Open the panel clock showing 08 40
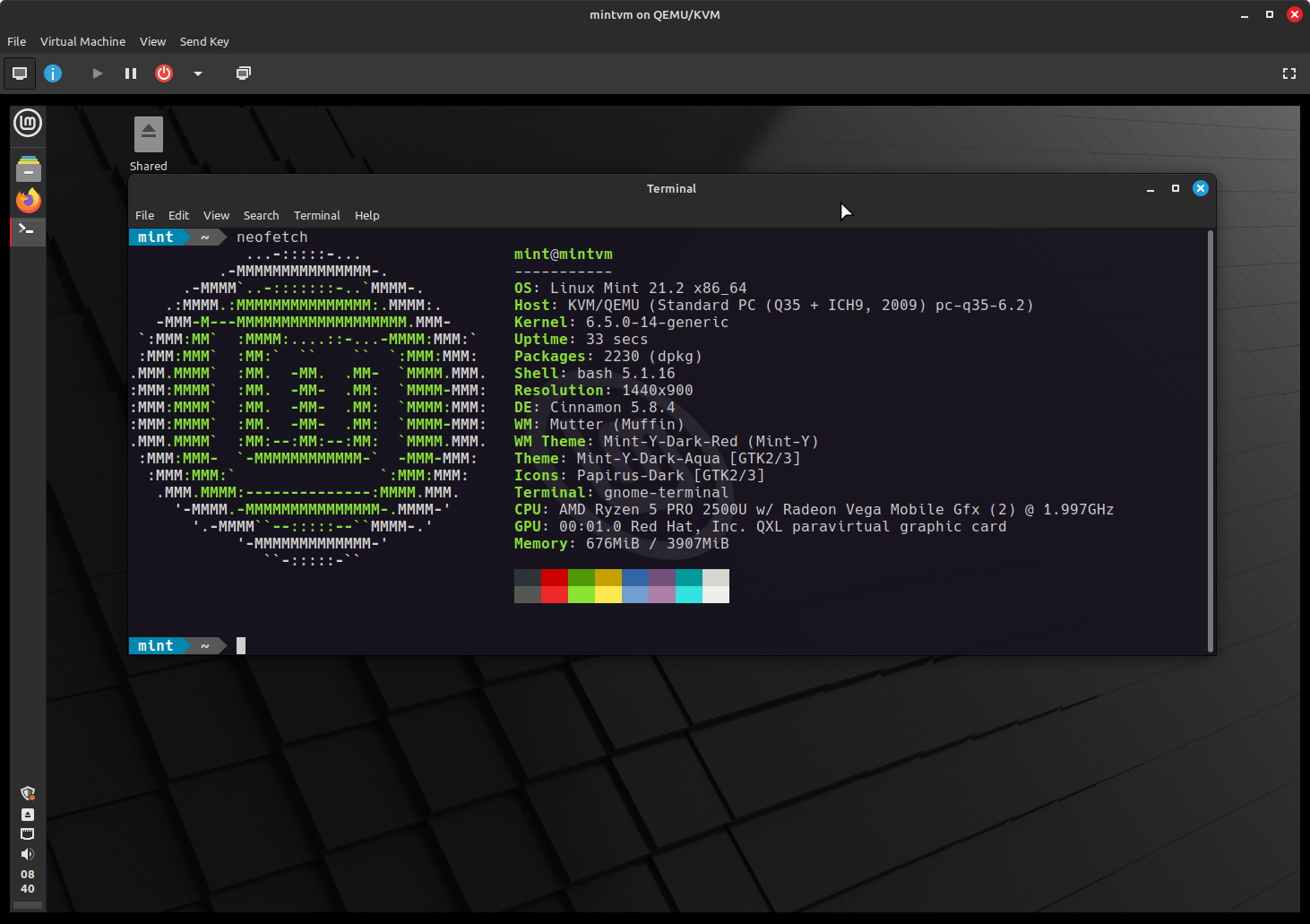The width and height of the screenshot is (1310, 924). tap(28, 882)
